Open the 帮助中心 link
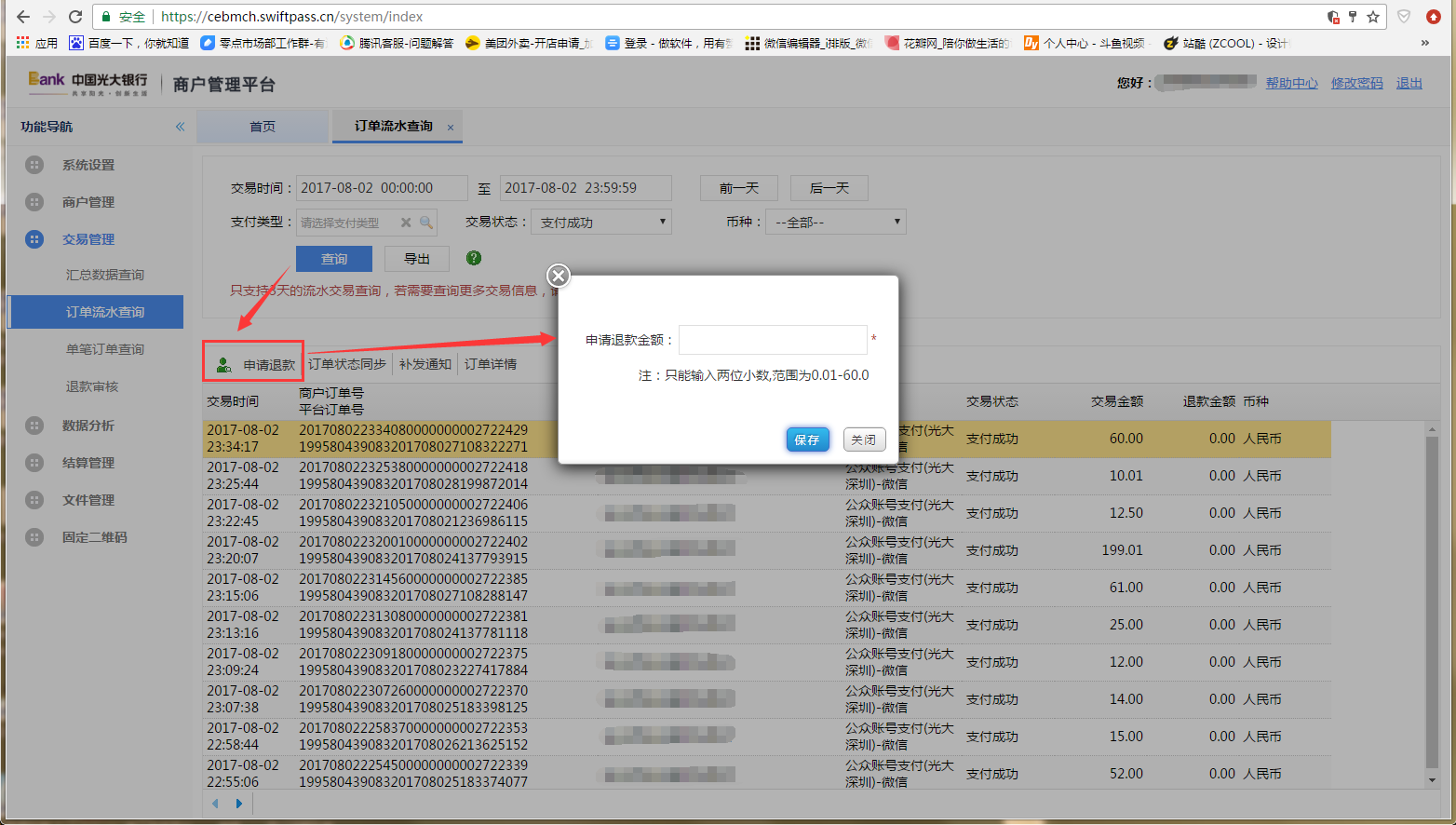 tap(1292, 83)
